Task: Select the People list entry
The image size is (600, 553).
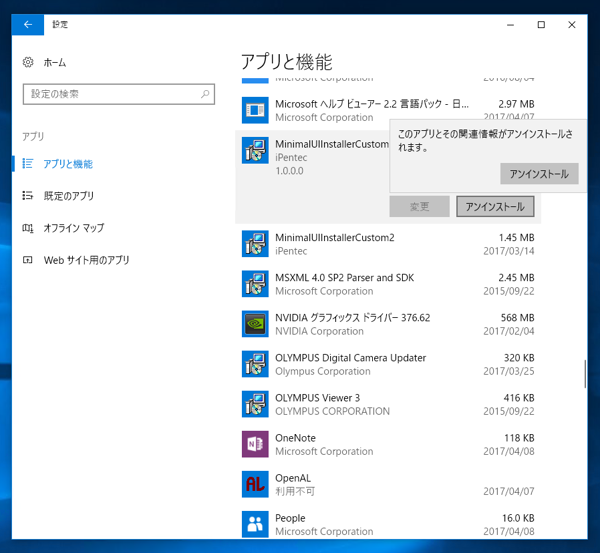Action: pyautogui.click(x=290, y=518)
